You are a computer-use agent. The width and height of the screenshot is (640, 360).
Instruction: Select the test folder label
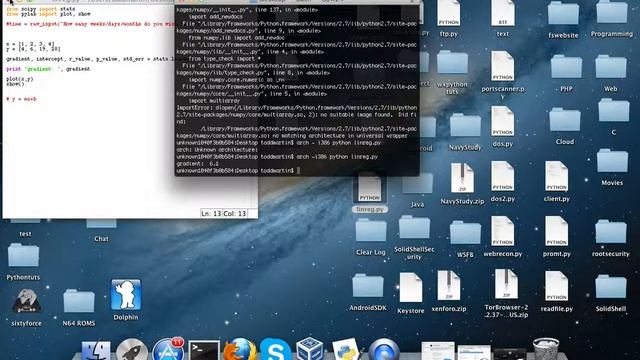(x=25, y=234)
